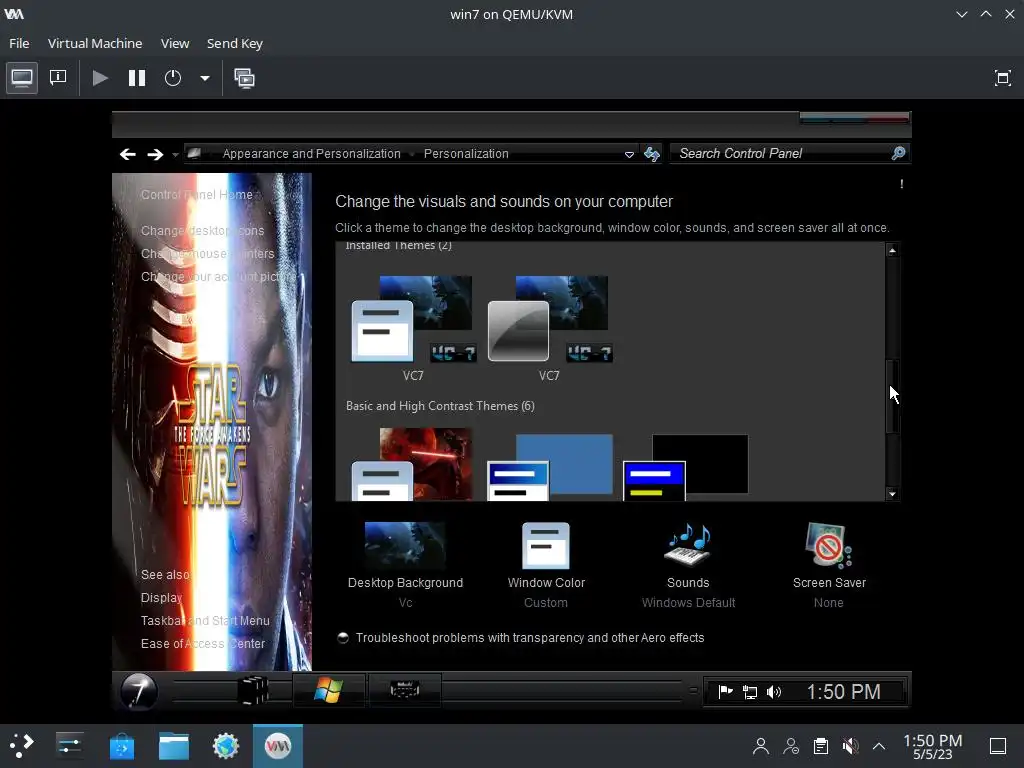Open the guest volume tray icon
The height and width of the screenshot is (768, 1024).
pos(774,692)
